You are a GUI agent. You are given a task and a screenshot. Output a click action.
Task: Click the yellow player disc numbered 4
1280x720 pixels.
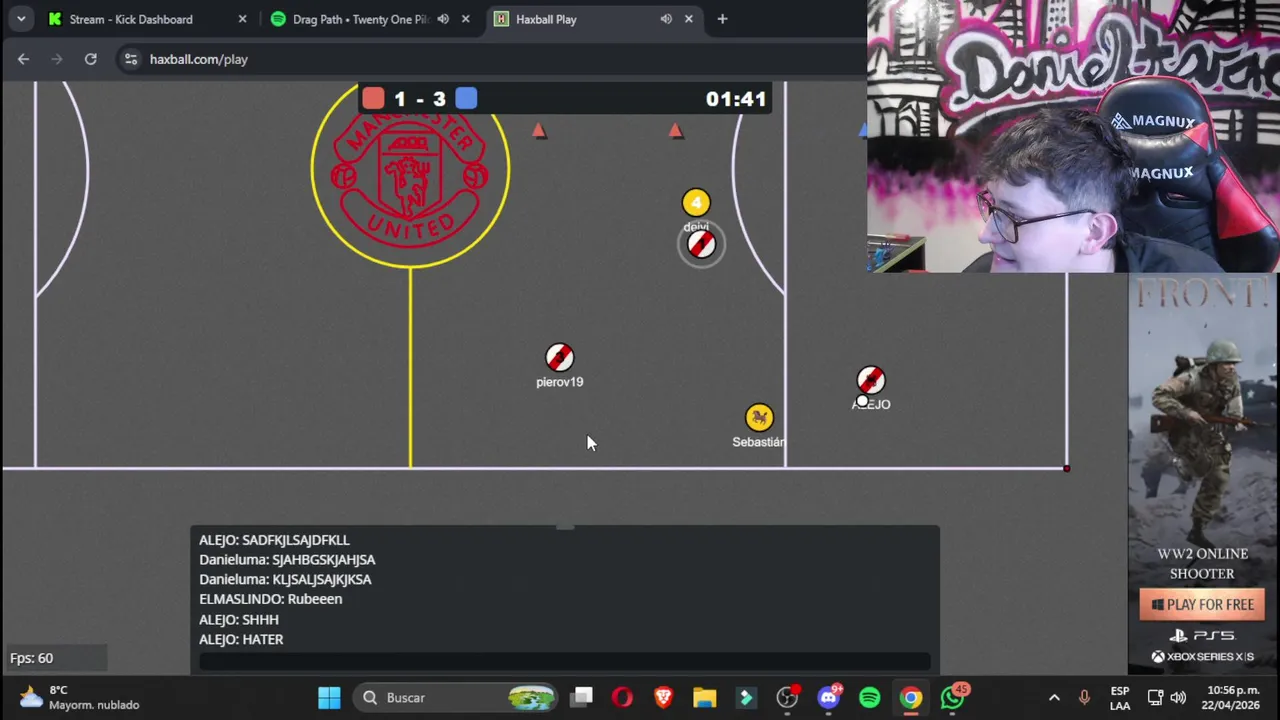point(696,203)
